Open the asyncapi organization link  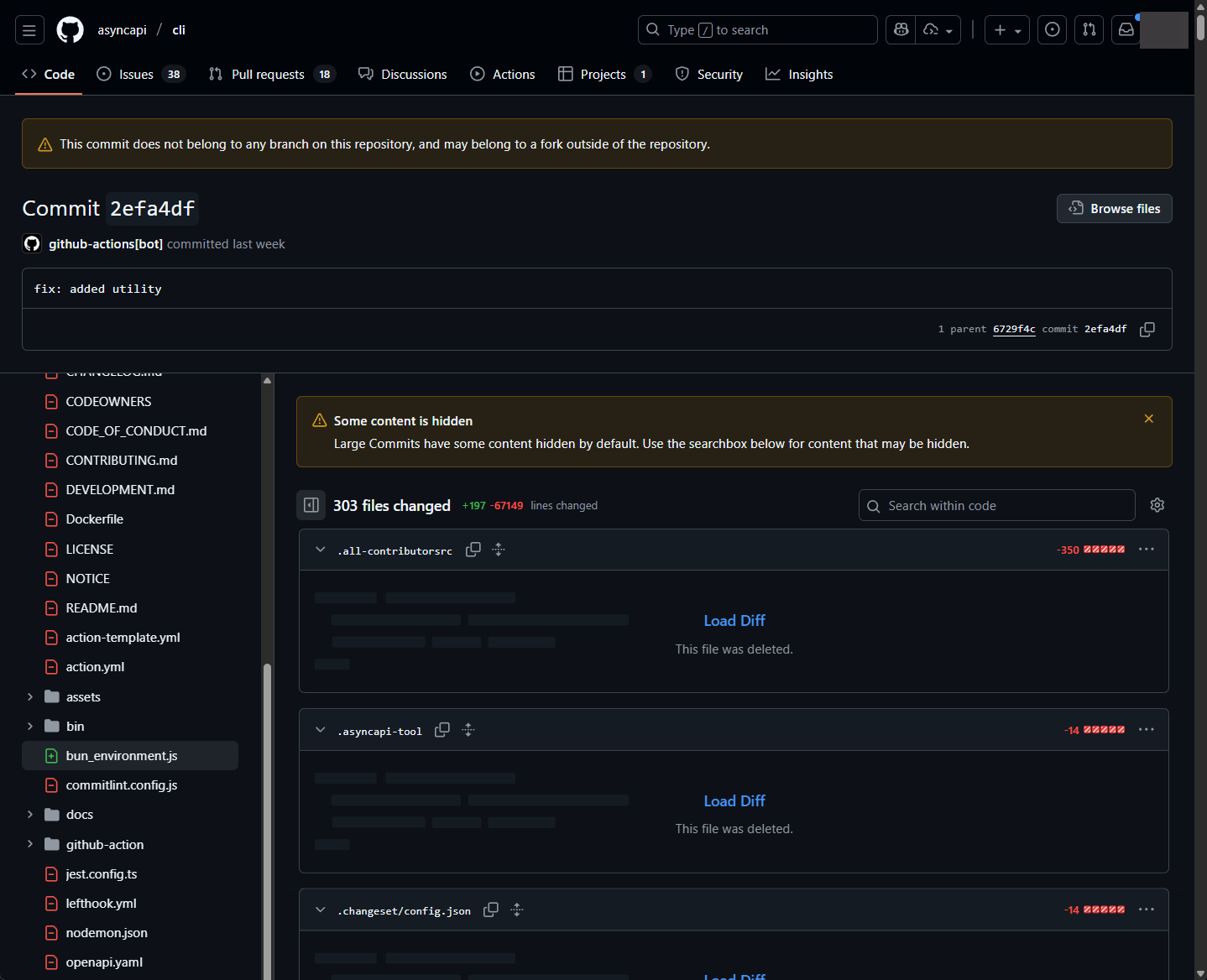[123, 30]
